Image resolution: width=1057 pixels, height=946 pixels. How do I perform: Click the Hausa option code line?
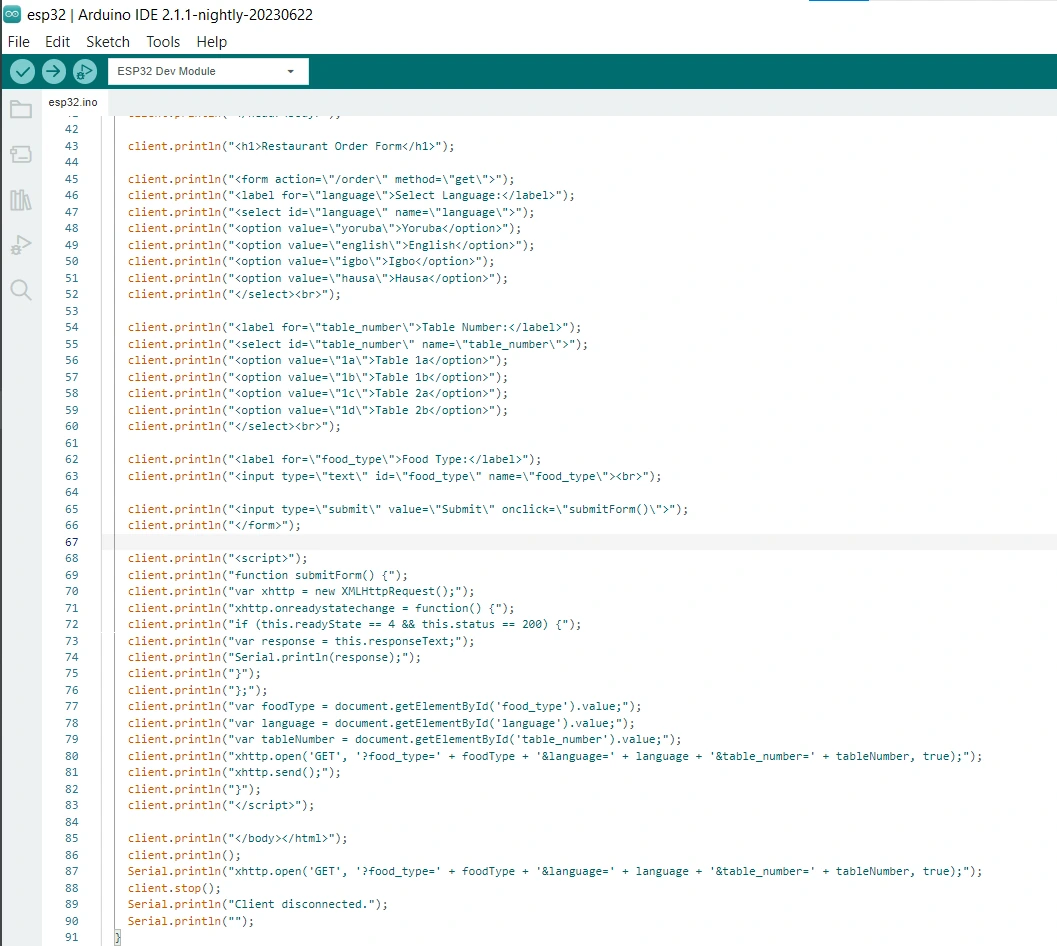coord(318,278)
